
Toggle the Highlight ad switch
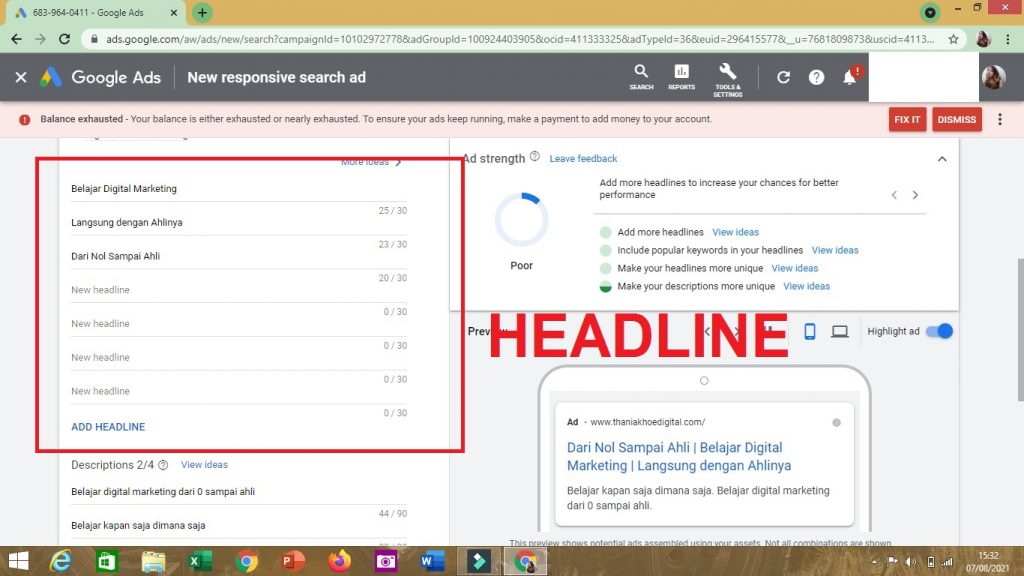pyautogui.click(x=939, y=331)
